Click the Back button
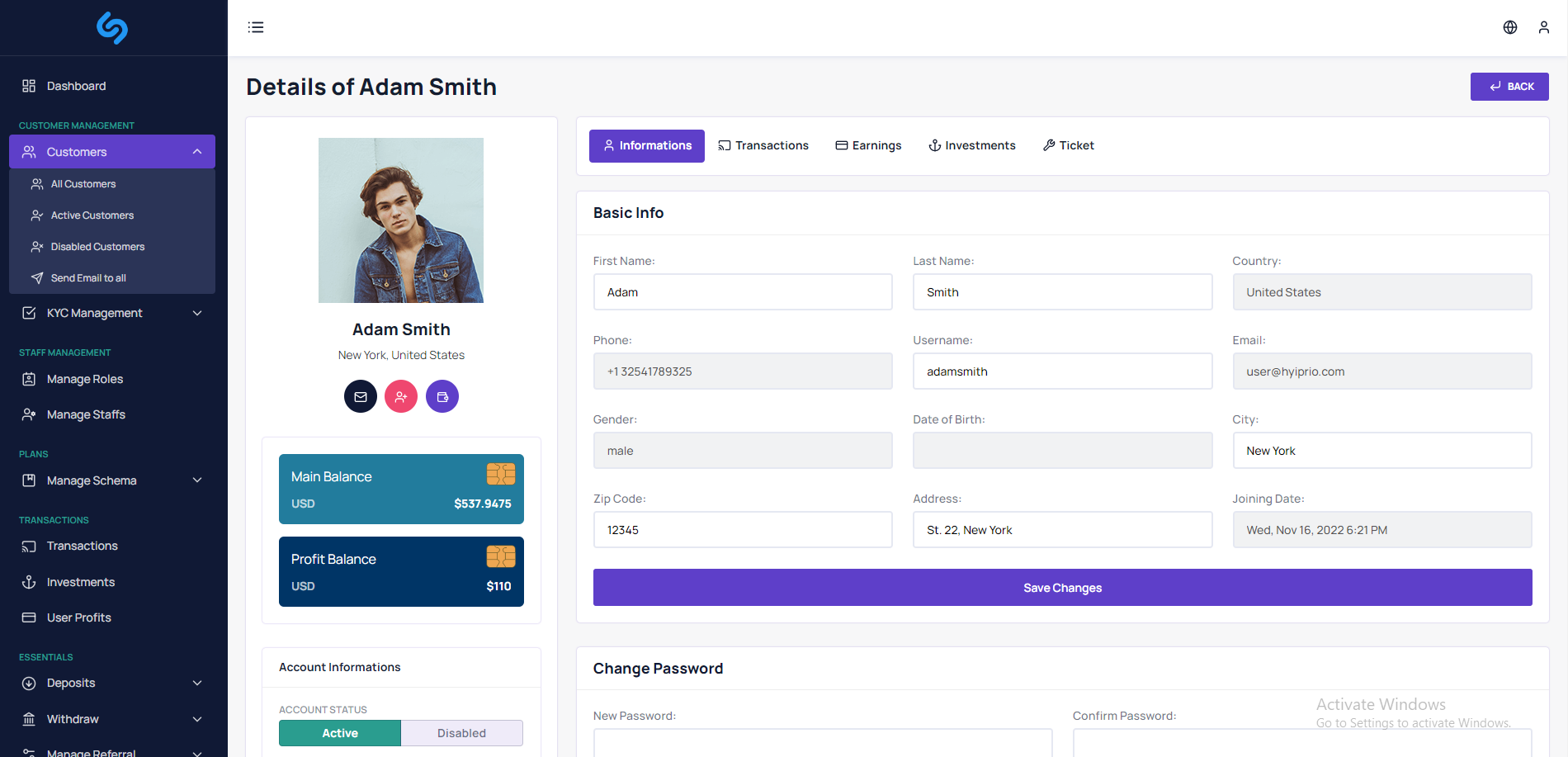 click(x=1509, y=87)
